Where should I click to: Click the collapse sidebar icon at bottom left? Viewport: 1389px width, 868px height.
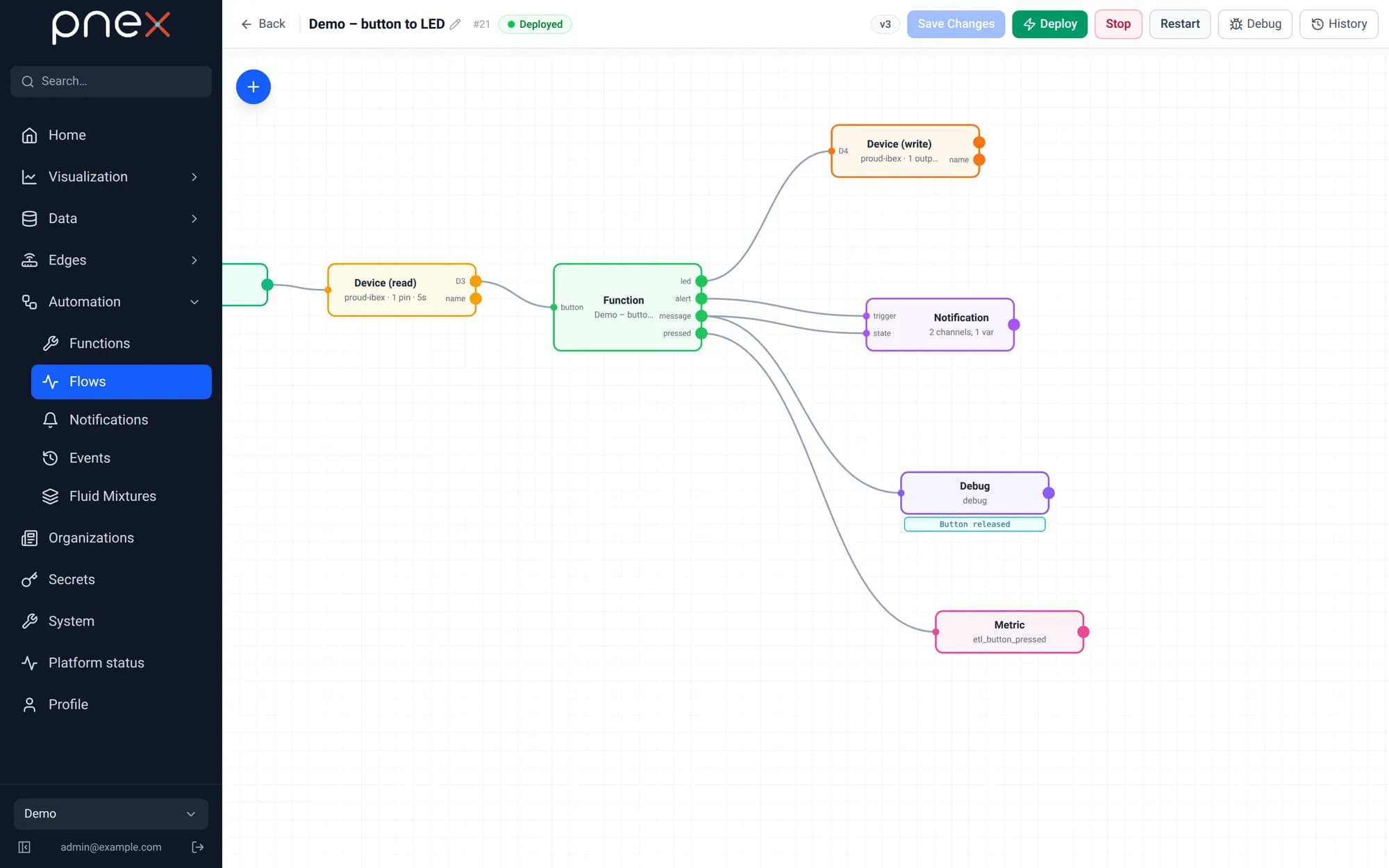coord(24,847)
